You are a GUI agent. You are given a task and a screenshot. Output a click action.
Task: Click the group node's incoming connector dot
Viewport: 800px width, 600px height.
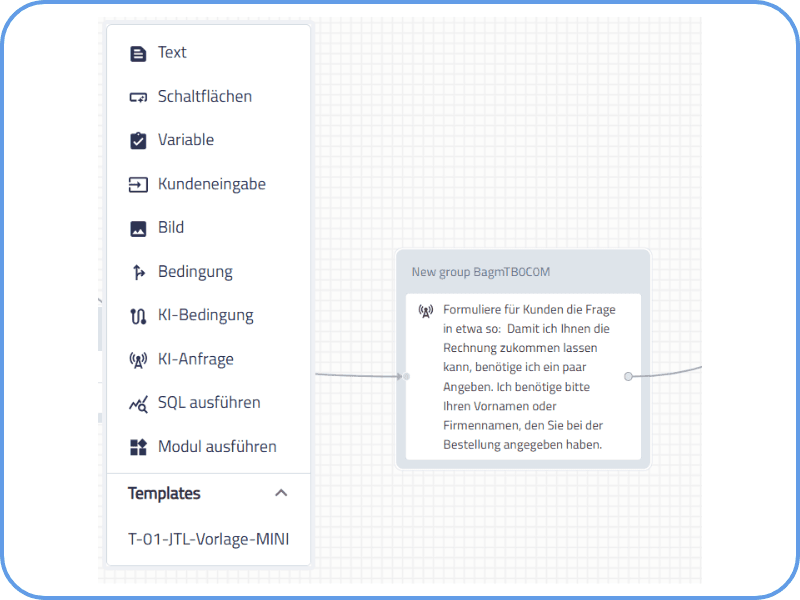pos(406,377)
